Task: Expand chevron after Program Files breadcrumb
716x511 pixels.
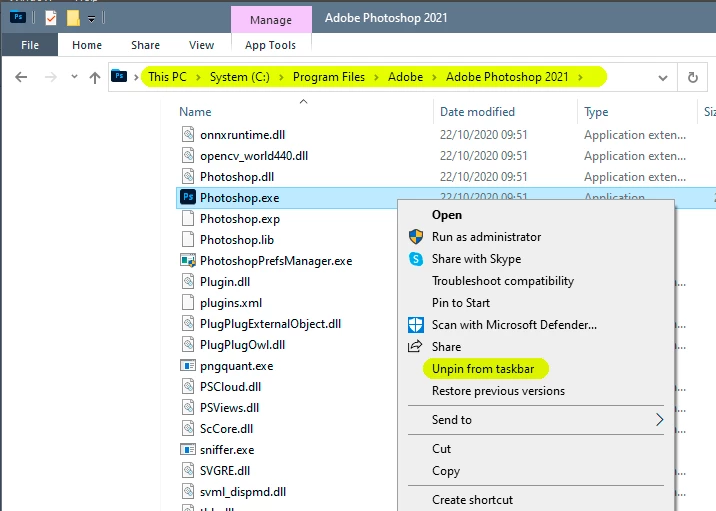Action: click(376, 77)
